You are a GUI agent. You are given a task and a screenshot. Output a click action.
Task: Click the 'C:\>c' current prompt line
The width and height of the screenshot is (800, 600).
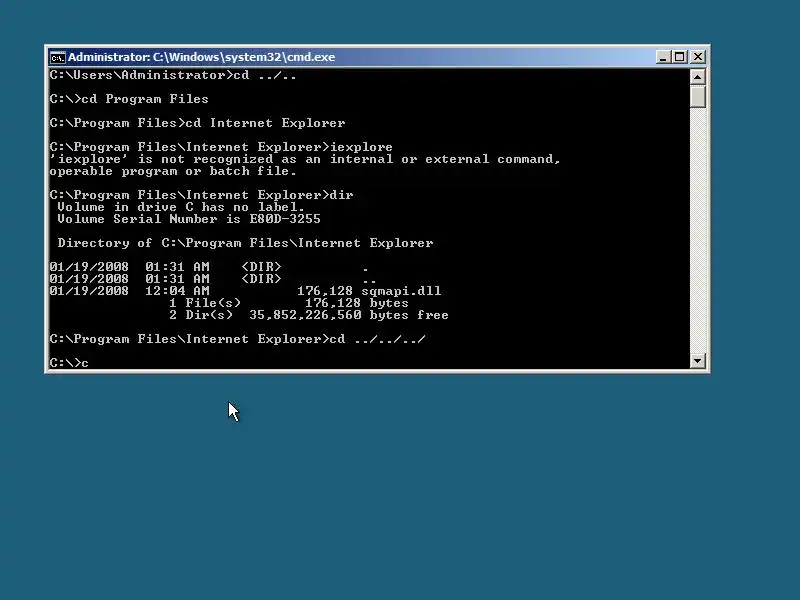pos(69,363)
